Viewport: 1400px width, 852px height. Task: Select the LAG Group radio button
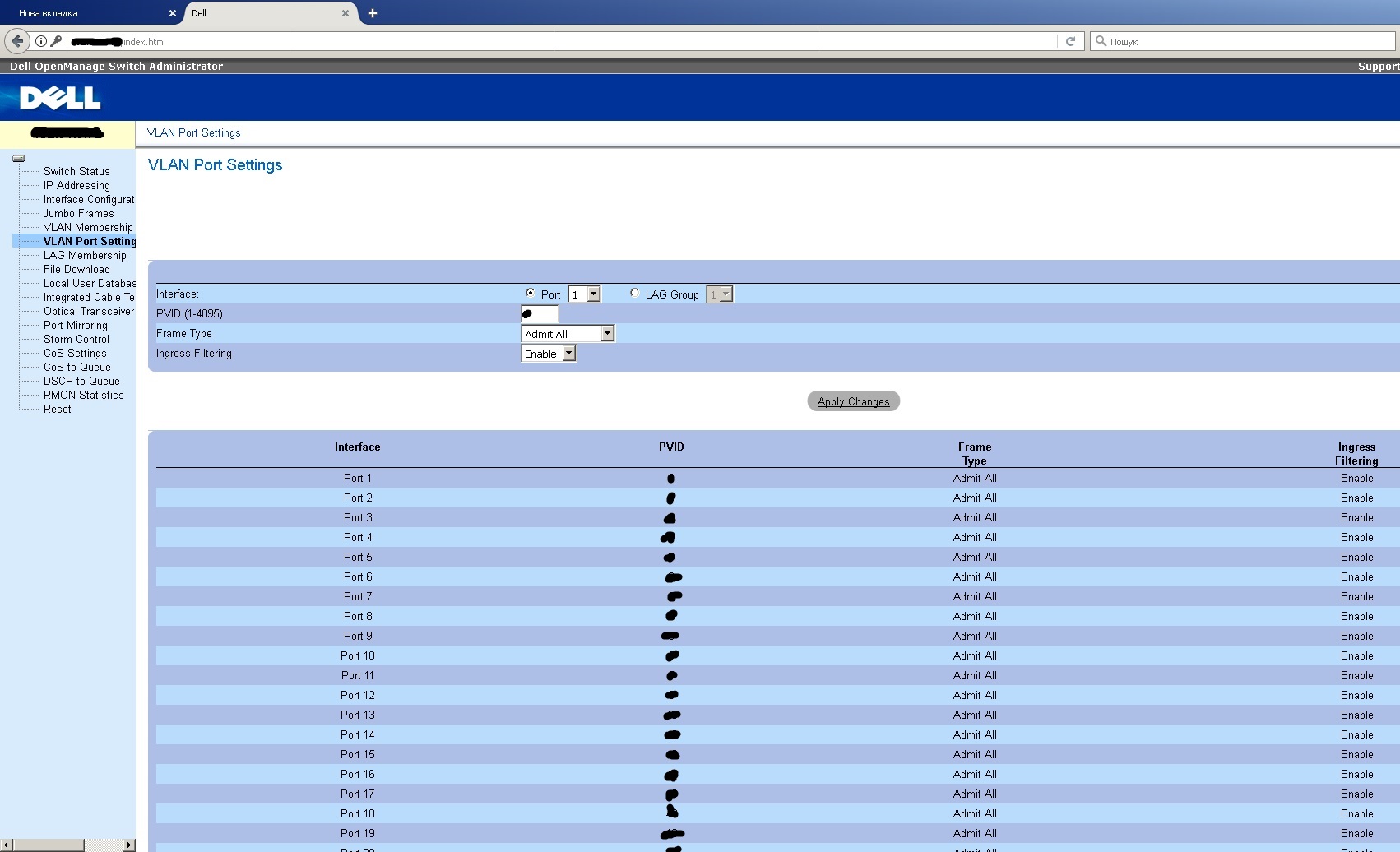tap(634, 293)
